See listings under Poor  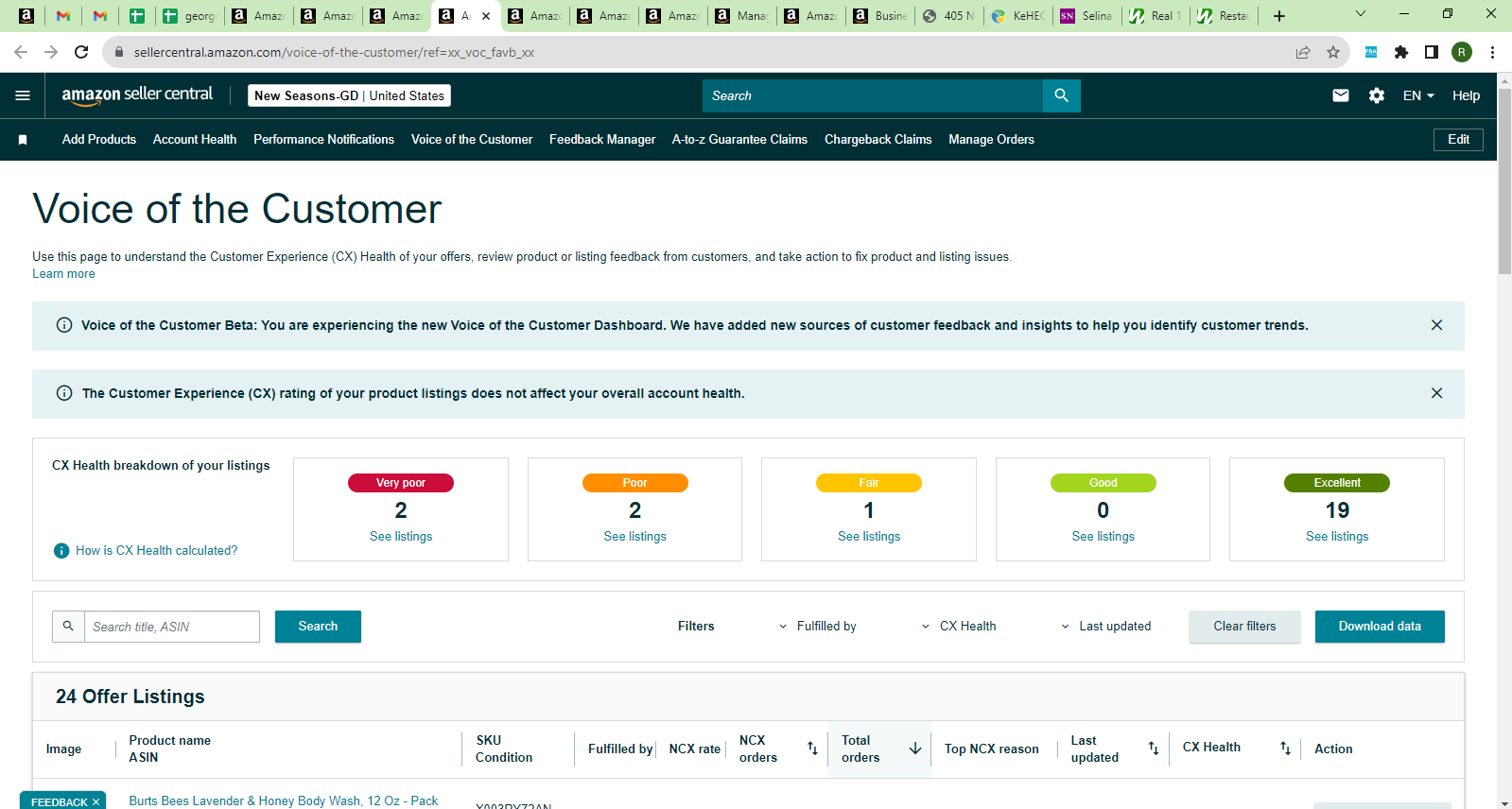[x=634, y=537]
